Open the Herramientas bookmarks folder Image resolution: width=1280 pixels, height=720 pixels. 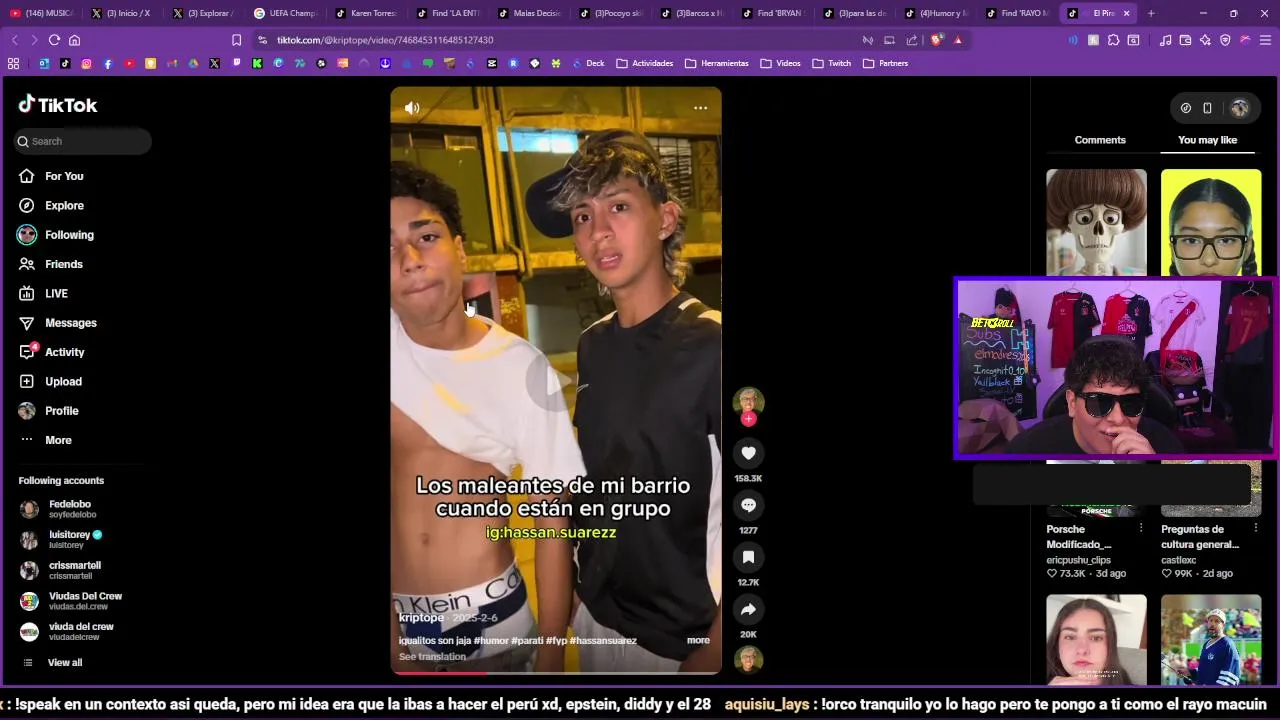(x=717, y=63)
